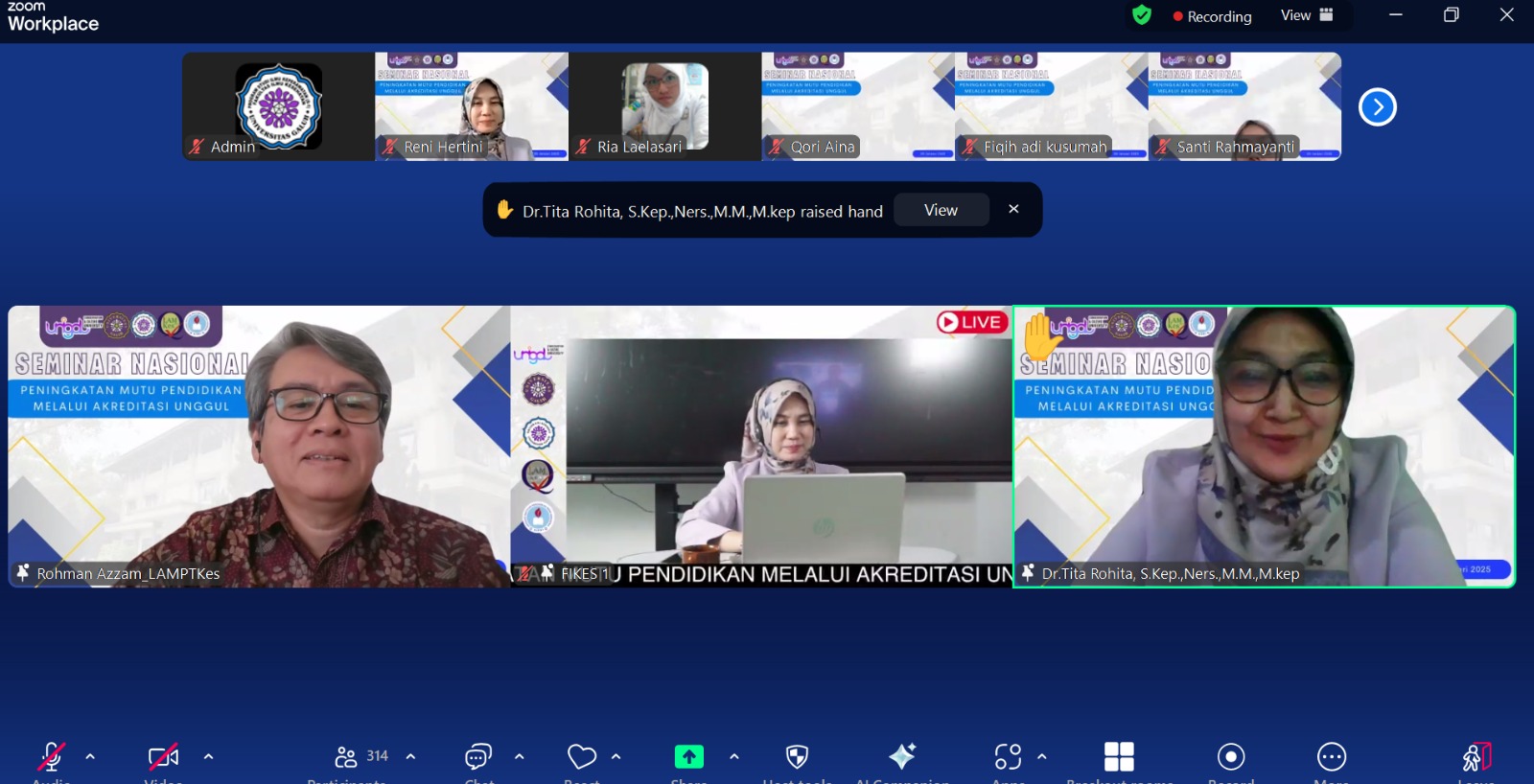Open the Participants panel

point(360,757)
